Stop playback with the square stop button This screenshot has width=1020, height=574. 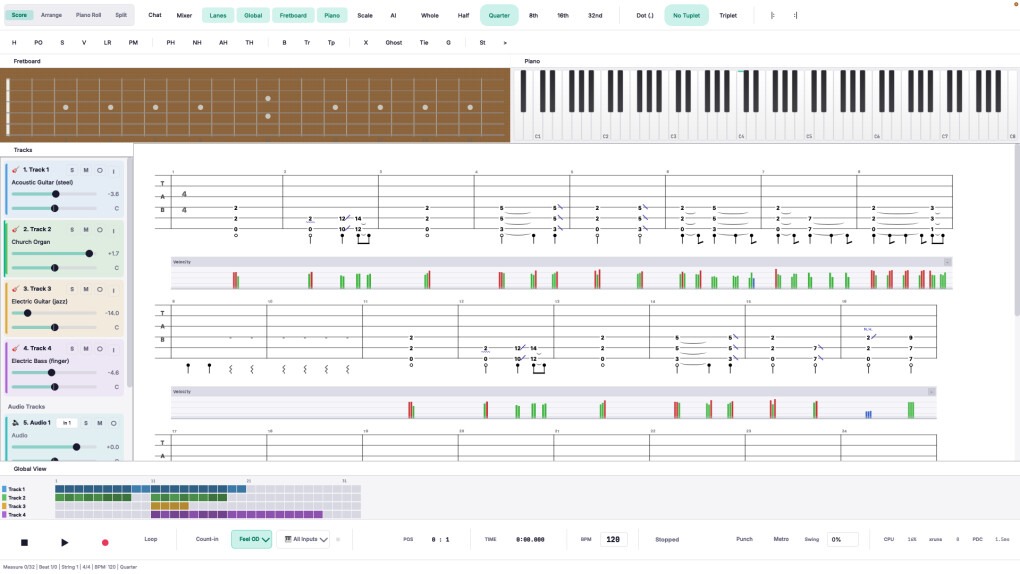24,542
